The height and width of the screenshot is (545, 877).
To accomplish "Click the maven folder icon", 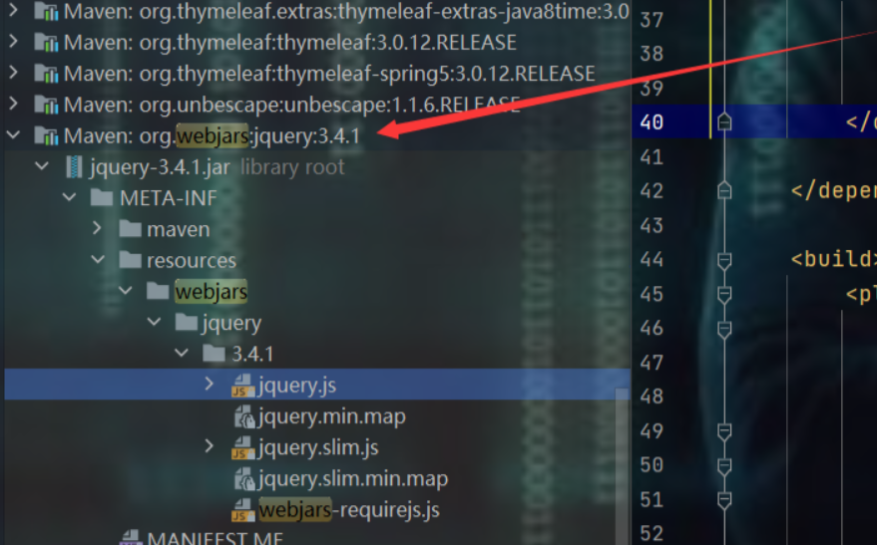I will coord(130,228).
